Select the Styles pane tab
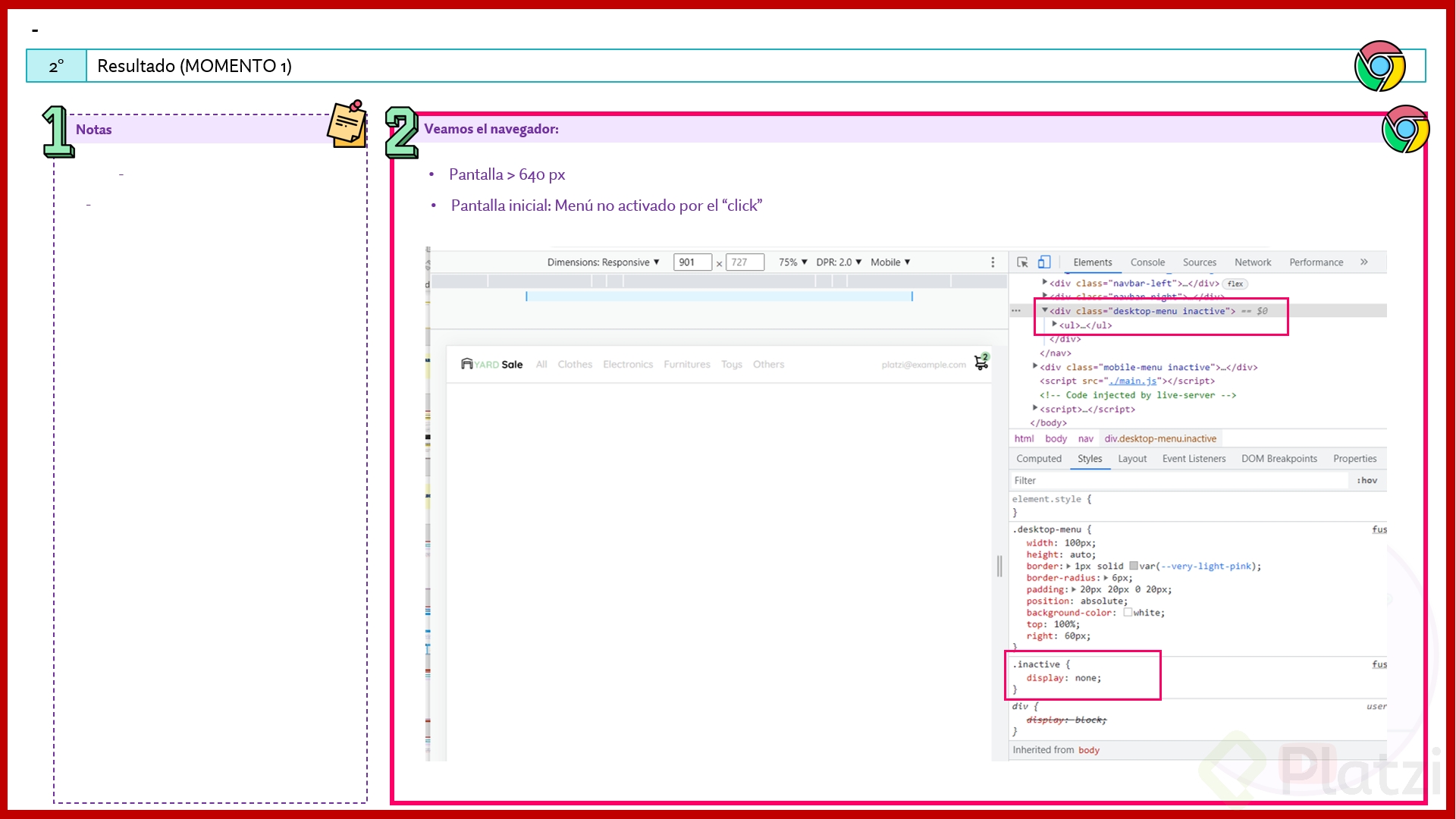 click(1090, 459)
